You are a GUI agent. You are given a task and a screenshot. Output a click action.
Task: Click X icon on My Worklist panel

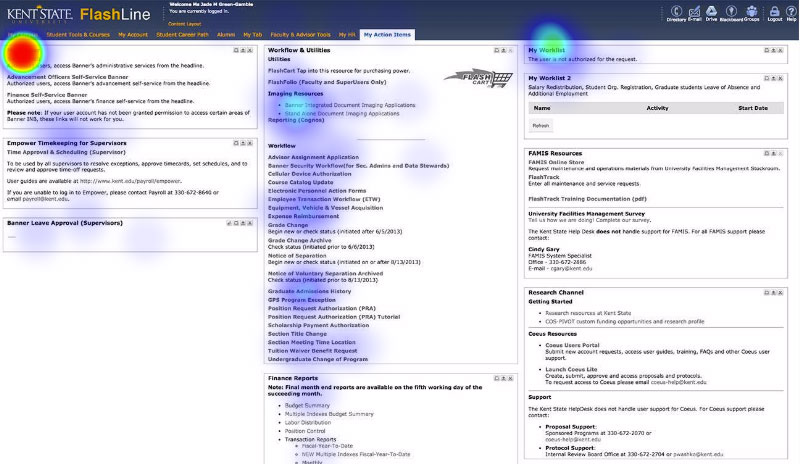click(780, 51)
